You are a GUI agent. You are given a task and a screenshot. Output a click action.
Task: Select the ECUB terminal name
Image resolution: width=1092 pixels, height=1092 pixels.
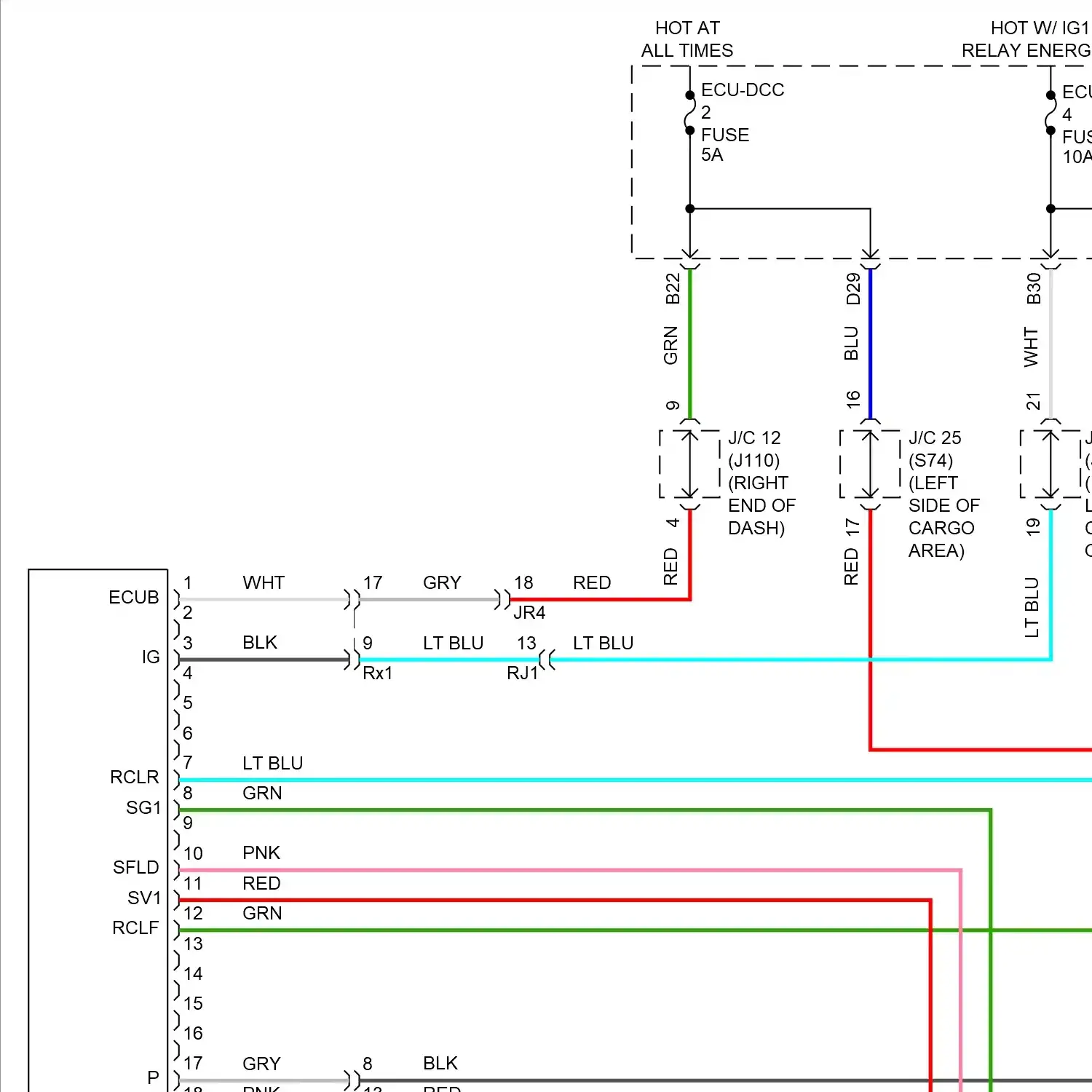click(x=133, y=597)
